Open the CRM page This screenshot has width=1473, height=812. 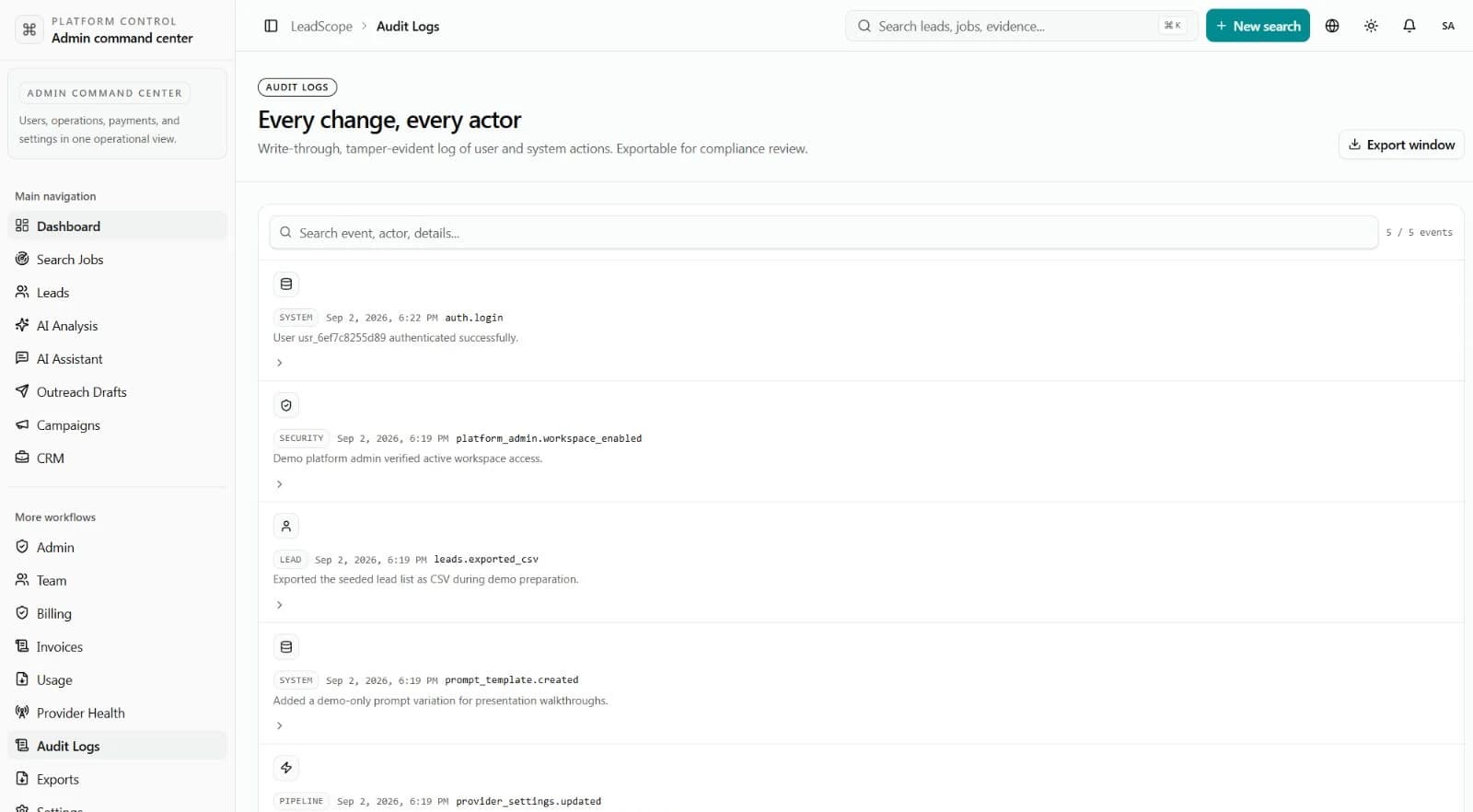117,458
